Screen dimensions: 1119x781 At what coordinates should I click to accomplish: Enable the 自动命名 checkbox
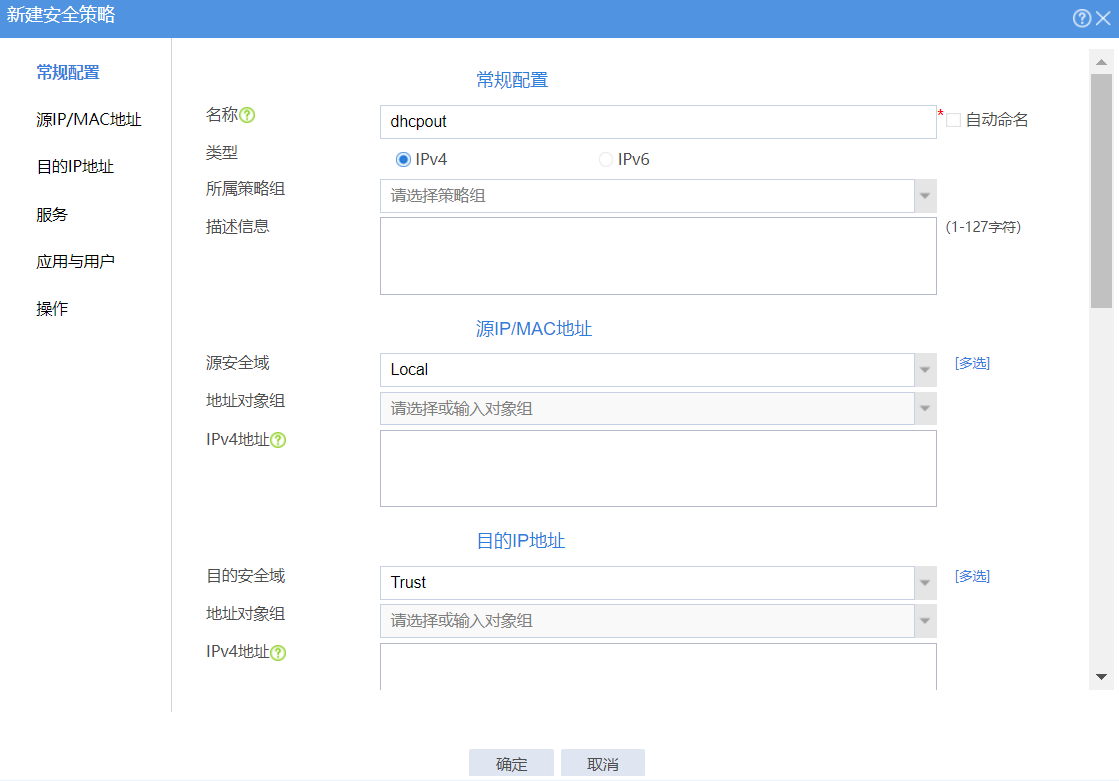coord(953,120)
